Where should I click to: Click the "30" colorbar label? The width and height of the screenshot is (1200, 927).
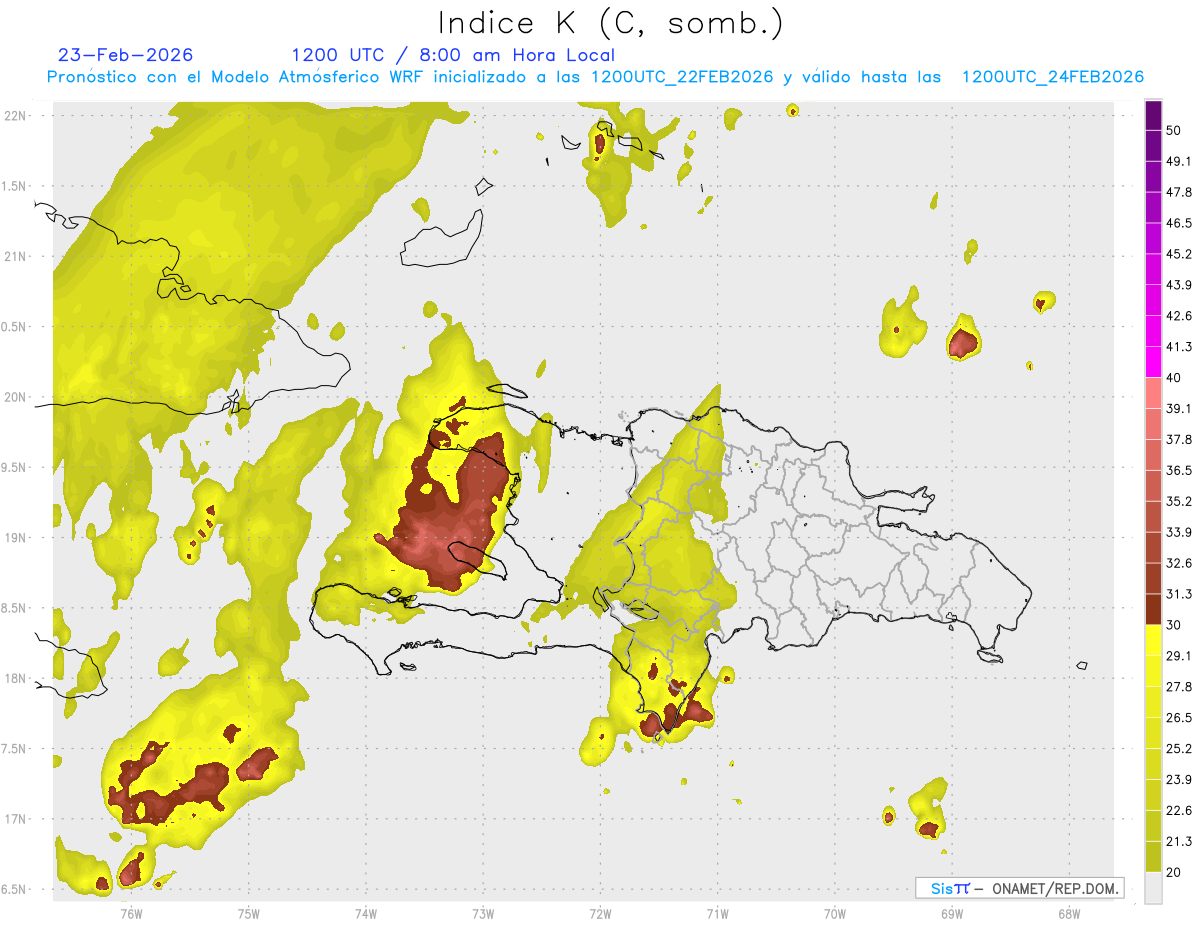click(x=1174, y=625)
